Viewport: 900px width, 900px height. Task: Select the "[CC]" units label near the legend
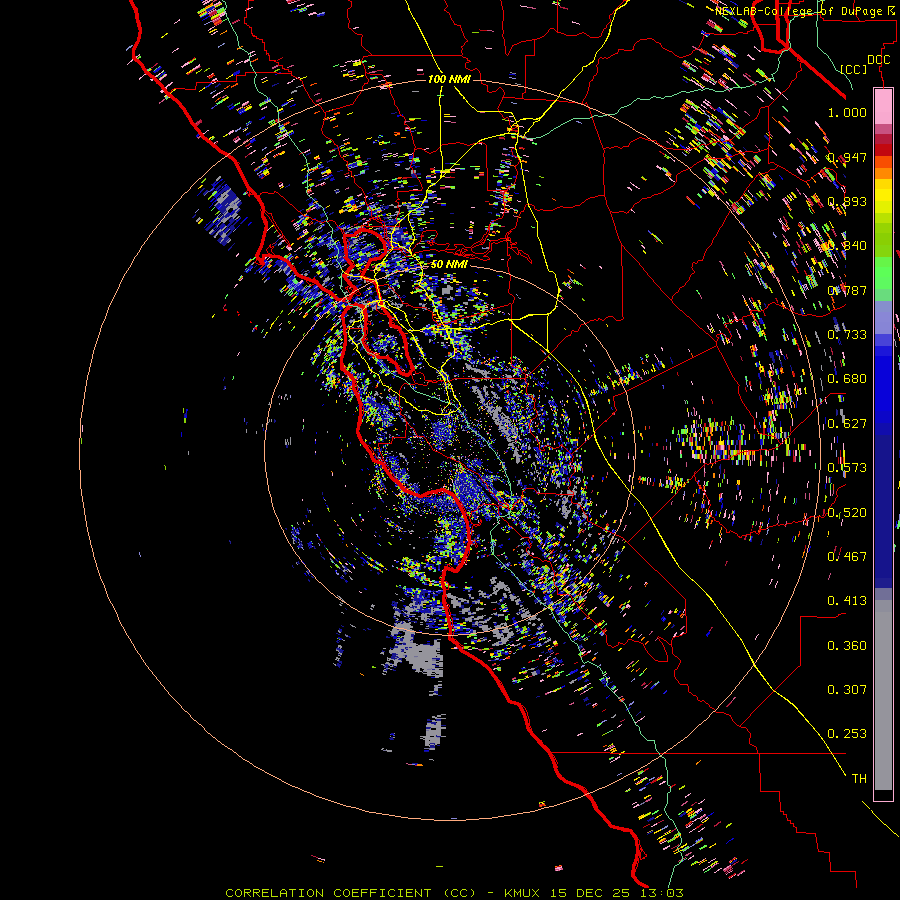[x=853, y=69]
